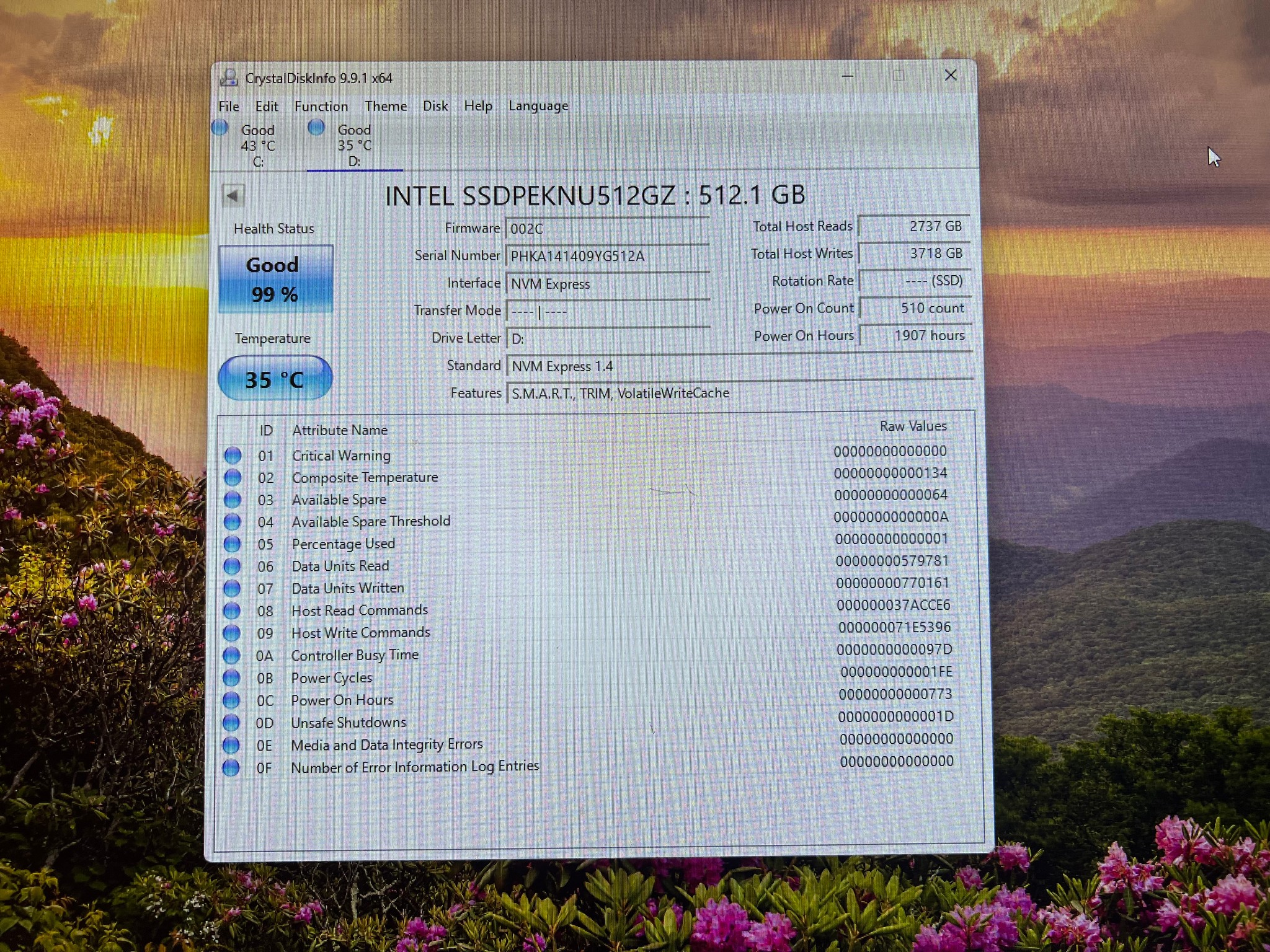Click status icon for Critical Warning row
1270x952 pixels.
coord(233,456)
